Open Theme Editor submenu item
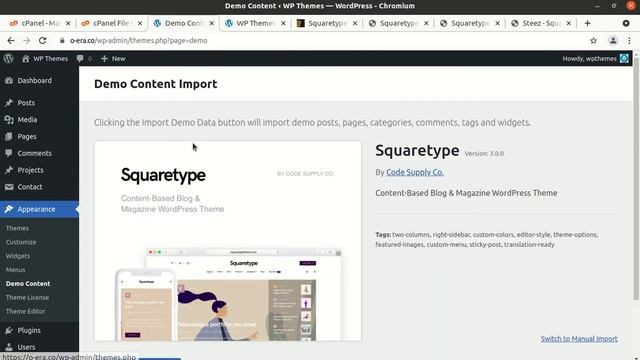Screen dimensions: 640x360 tap(25, 311)
